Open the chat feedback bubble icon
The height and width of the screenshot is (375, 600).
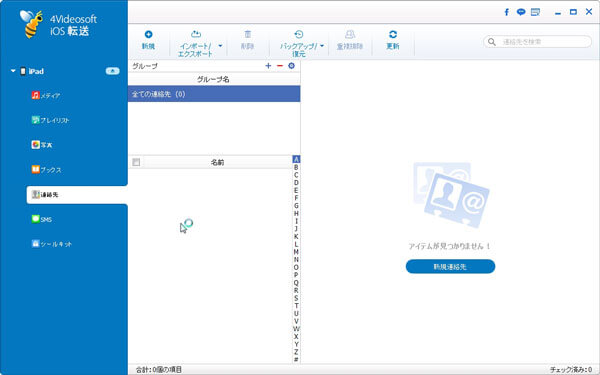[521, 12]
